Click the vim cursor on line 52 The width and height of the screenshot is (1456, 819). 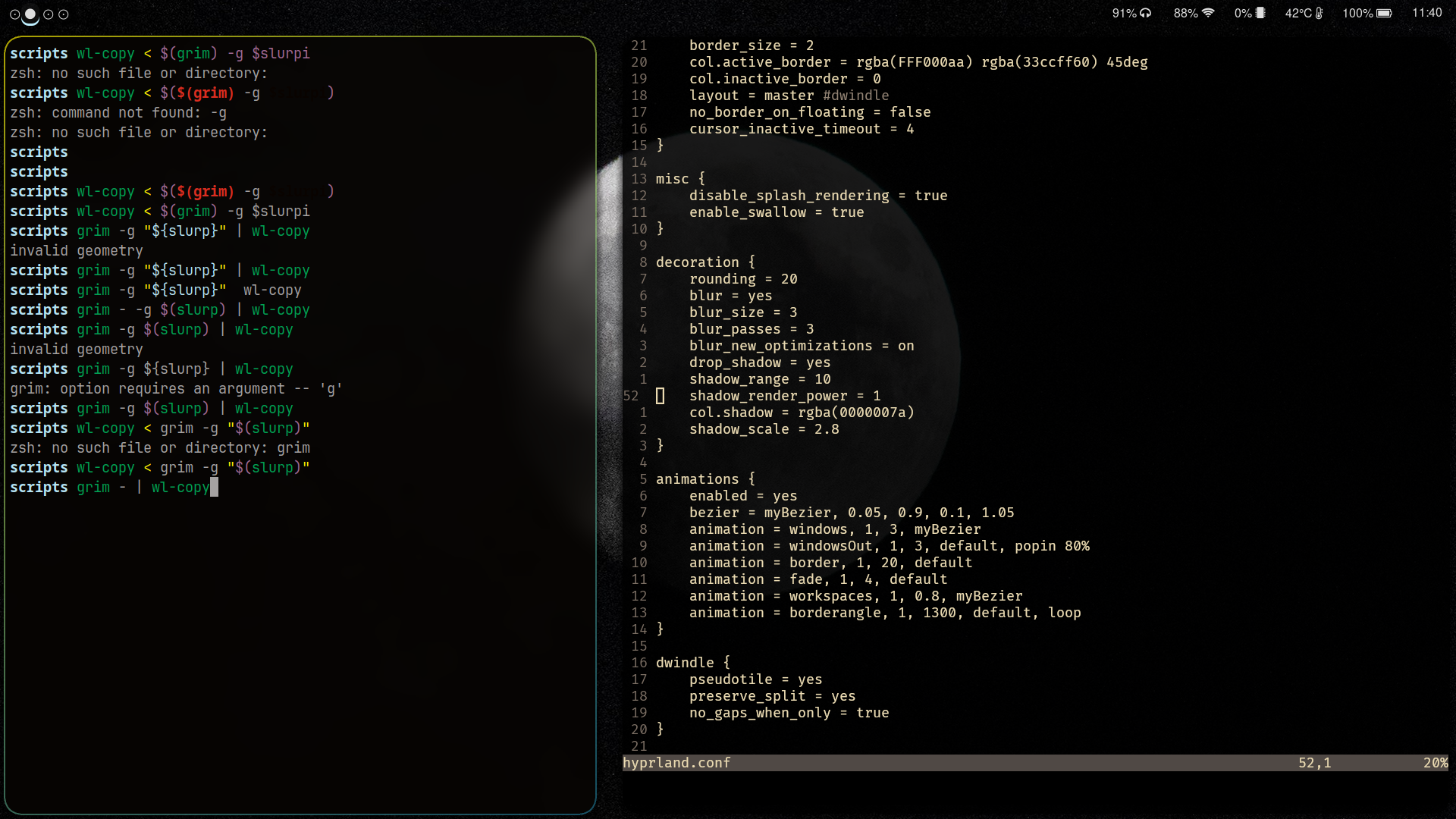point(660,396)
